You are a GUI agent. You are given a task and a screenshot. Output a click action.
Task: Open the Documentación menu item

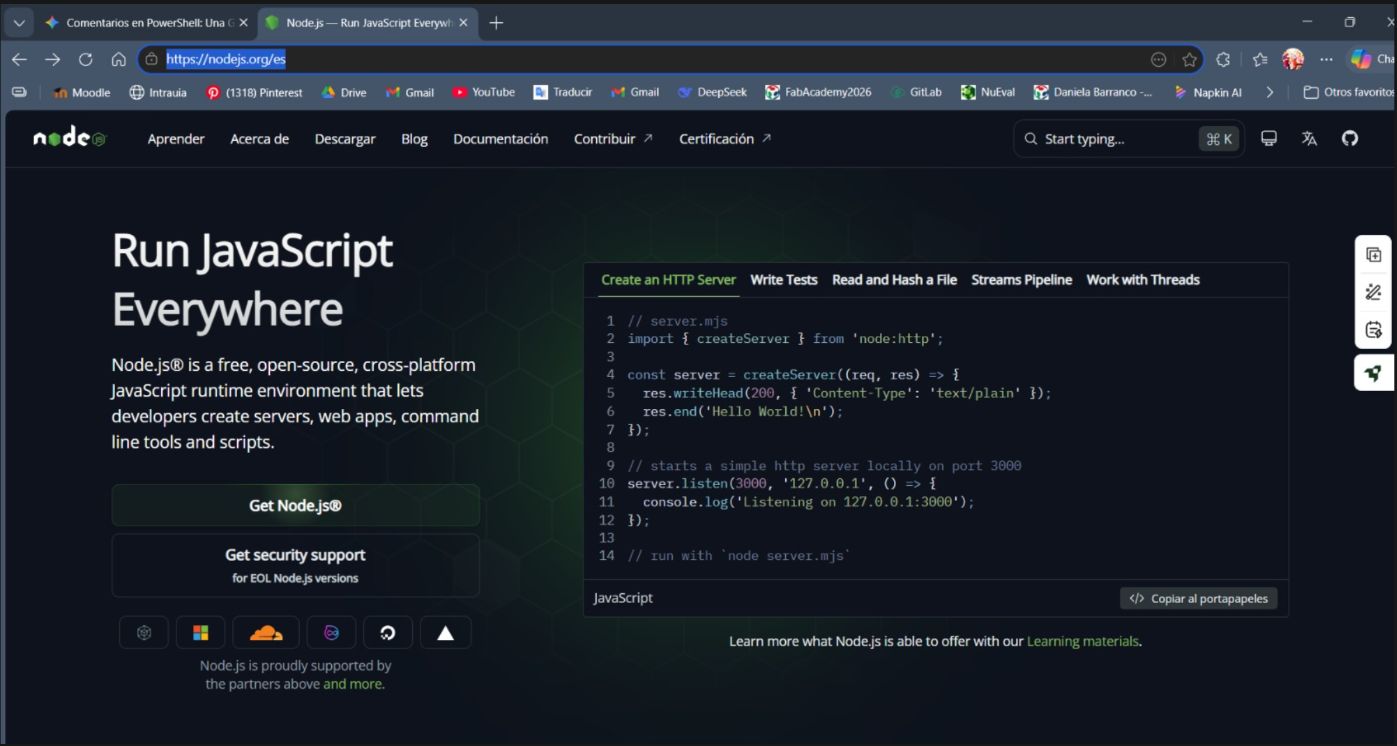tap(500, 139)
